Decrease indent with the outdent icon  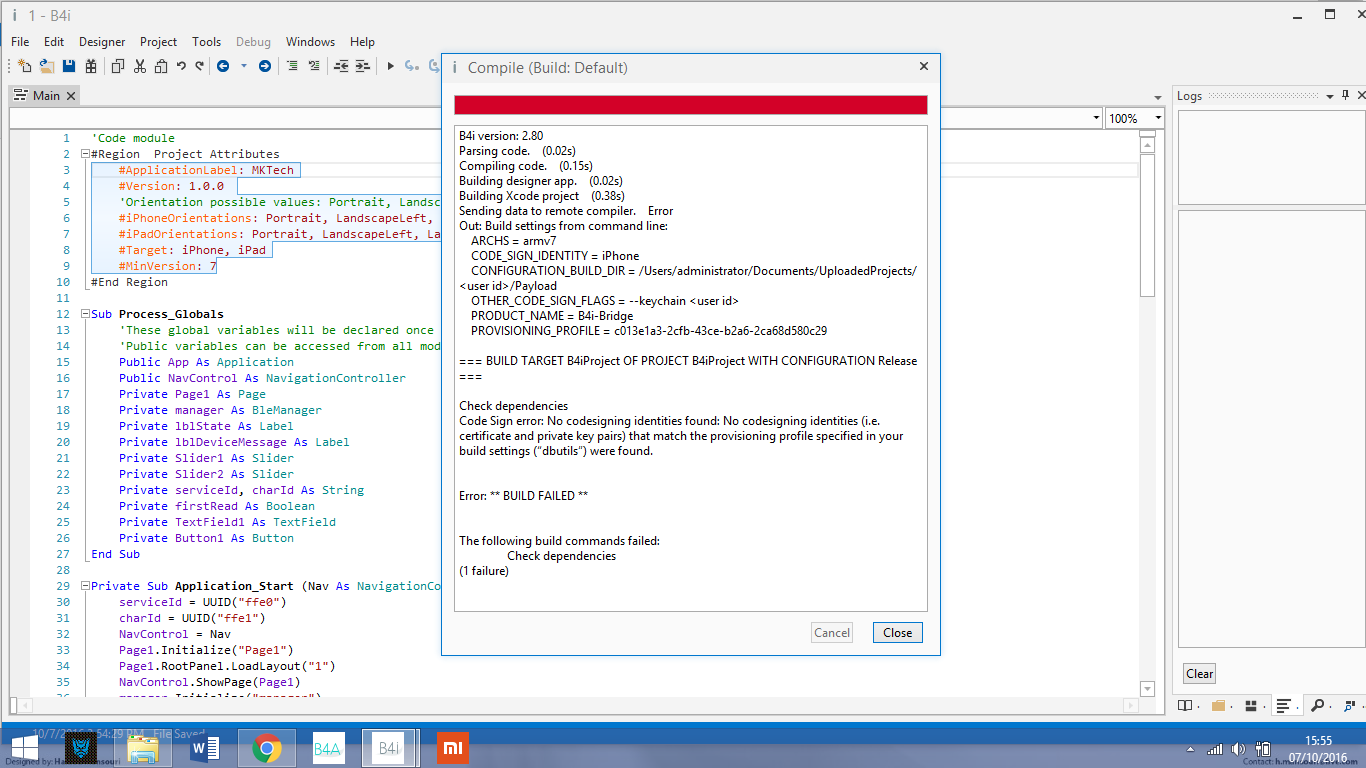click(x=341, y=66)
